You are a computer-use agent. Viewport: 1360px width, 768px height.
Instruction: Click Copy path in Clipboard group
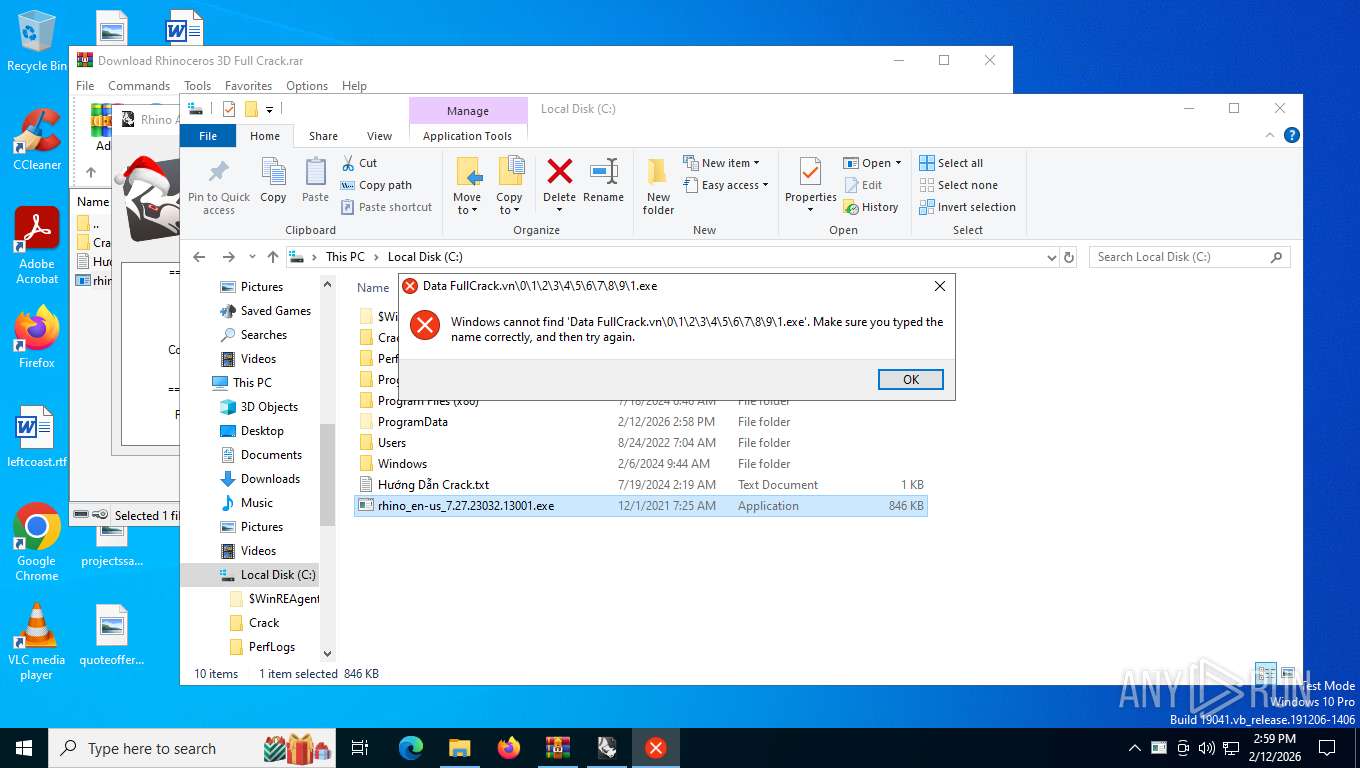[x=376, y=185]
